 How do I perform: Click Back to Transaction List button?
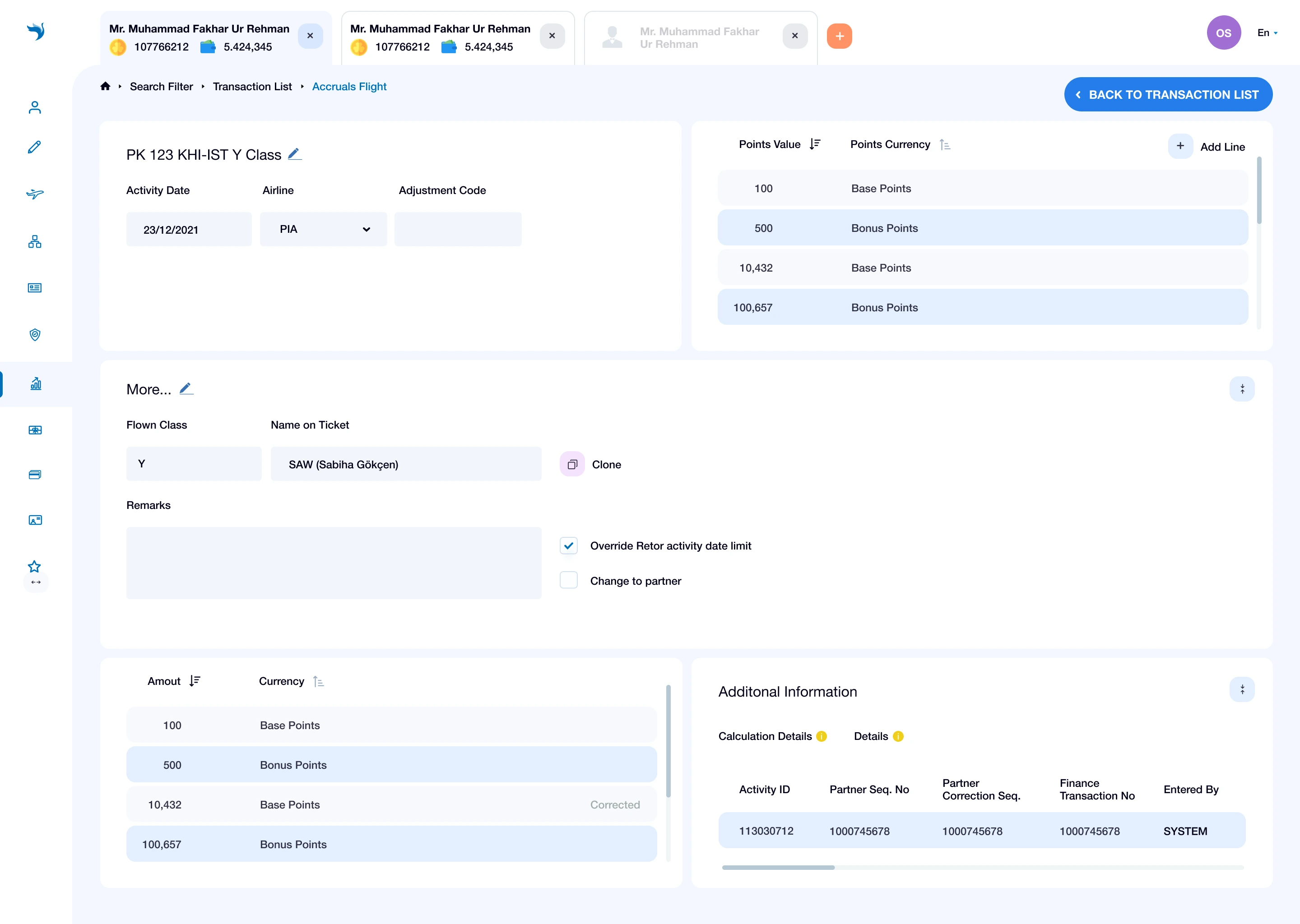(1168, 94)
